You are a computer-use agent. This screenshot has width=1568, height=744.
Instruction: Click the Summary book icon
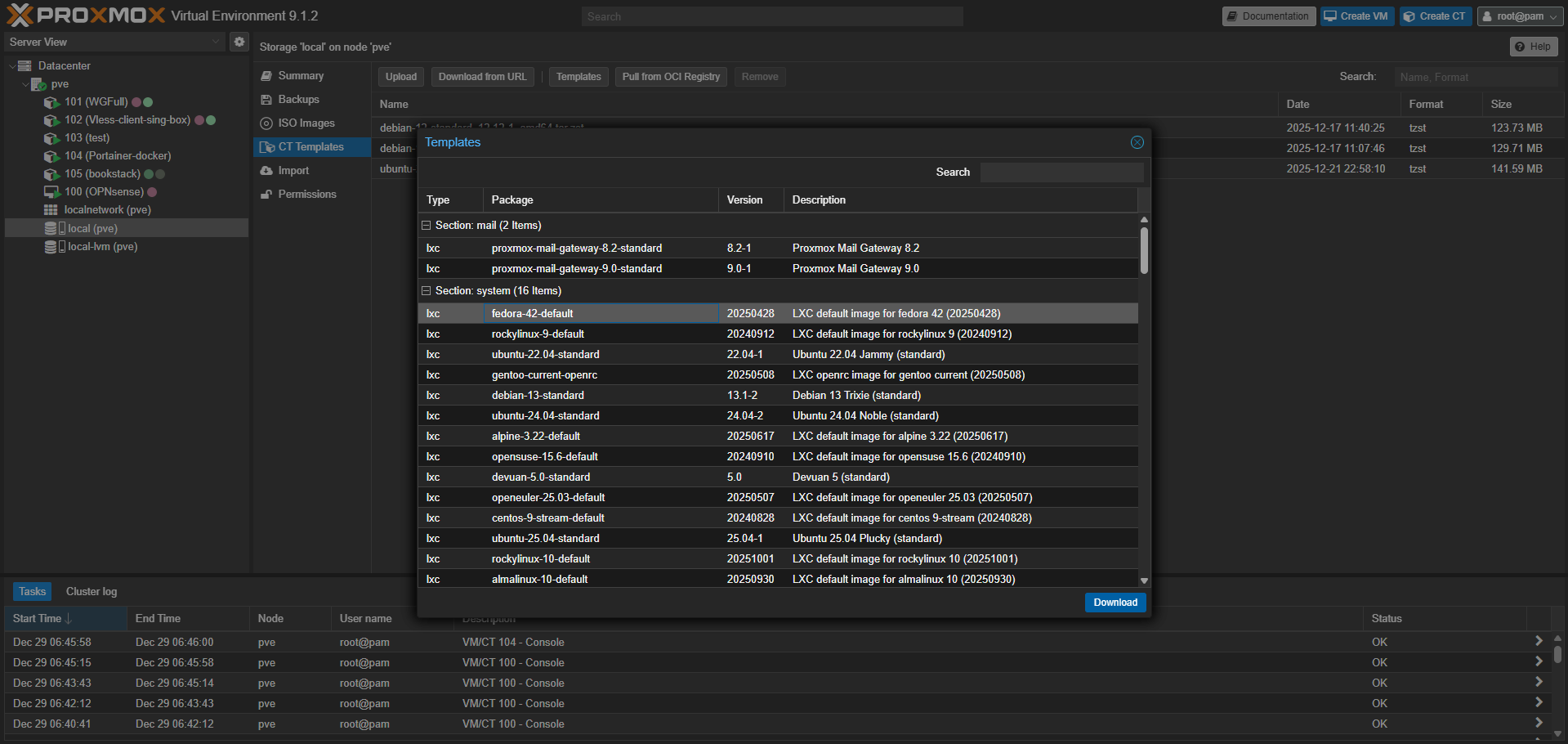tap(266, 76)
